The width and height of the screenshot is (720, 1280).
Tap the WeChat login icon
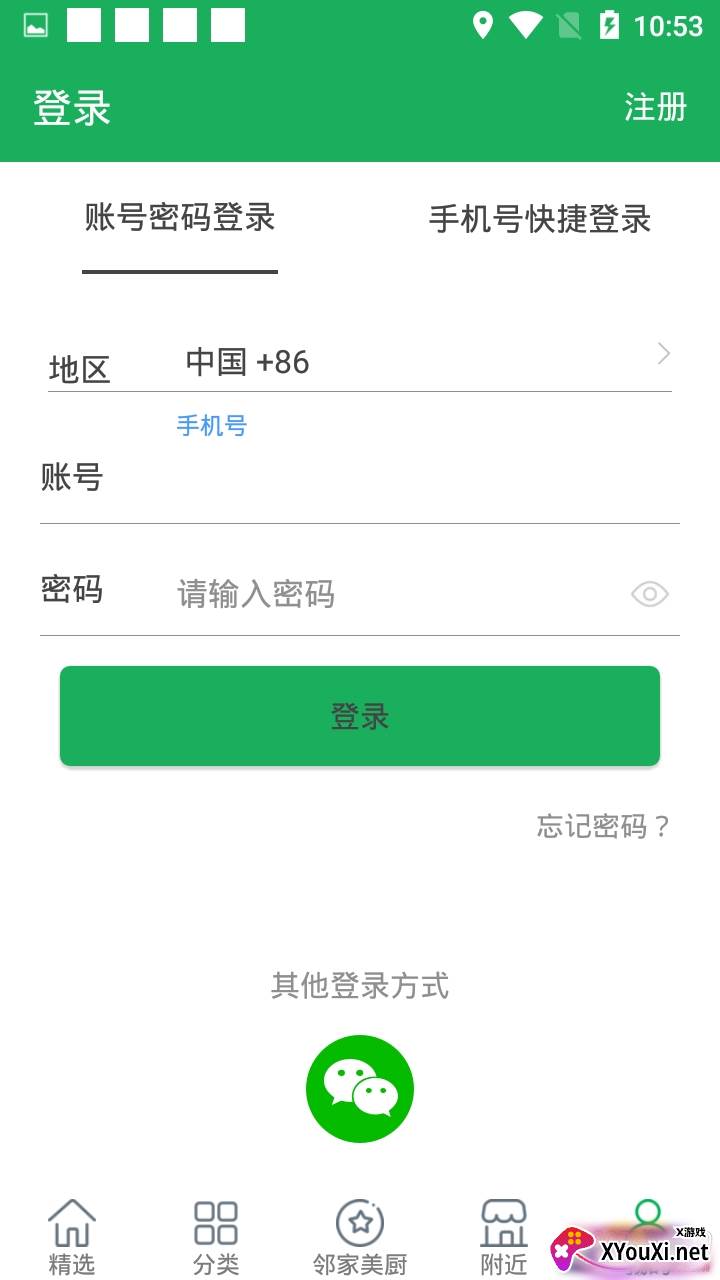[360, 1089]
